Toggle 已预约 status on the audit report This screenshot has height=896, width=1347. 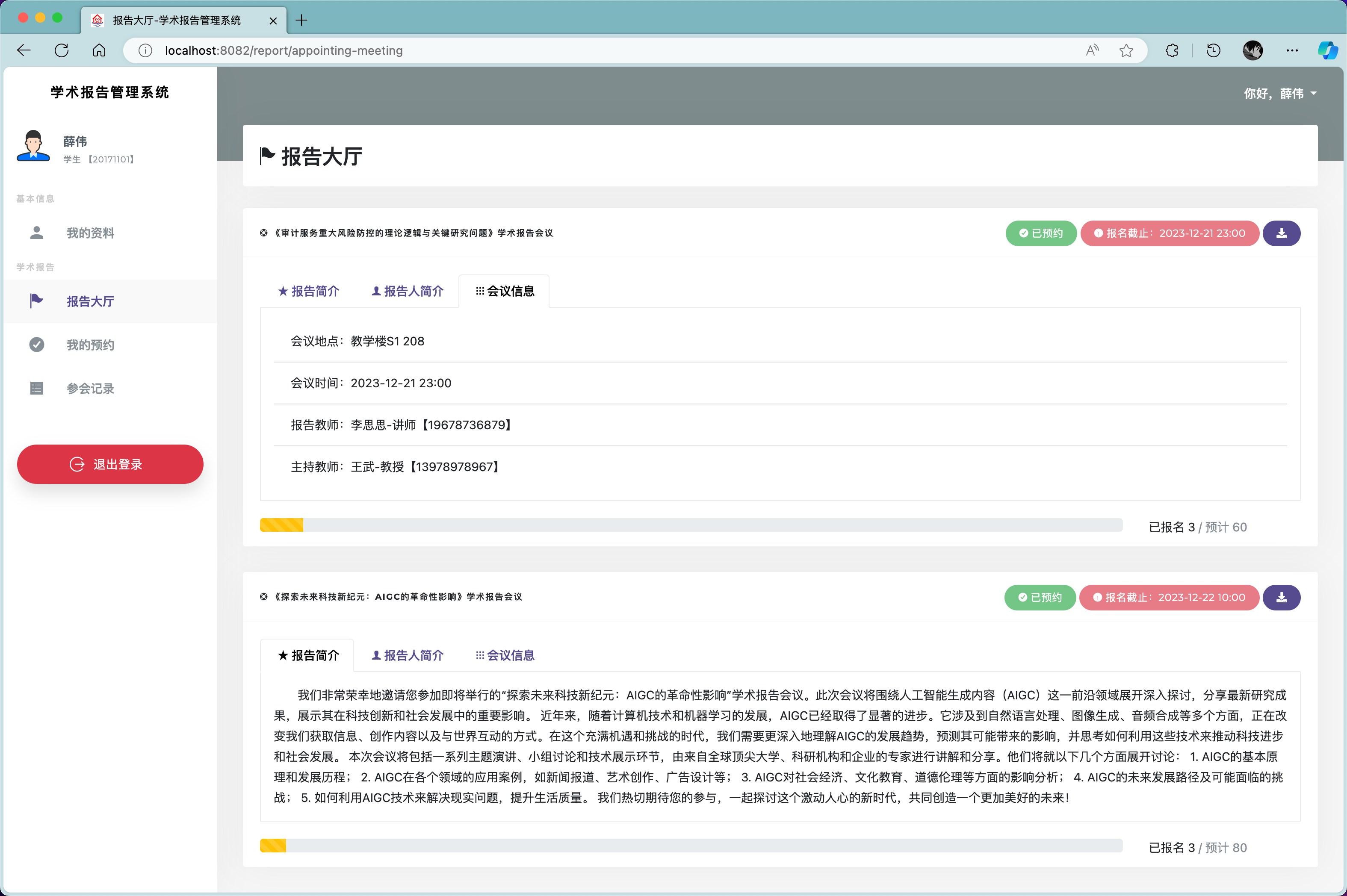coord(1041,233)
